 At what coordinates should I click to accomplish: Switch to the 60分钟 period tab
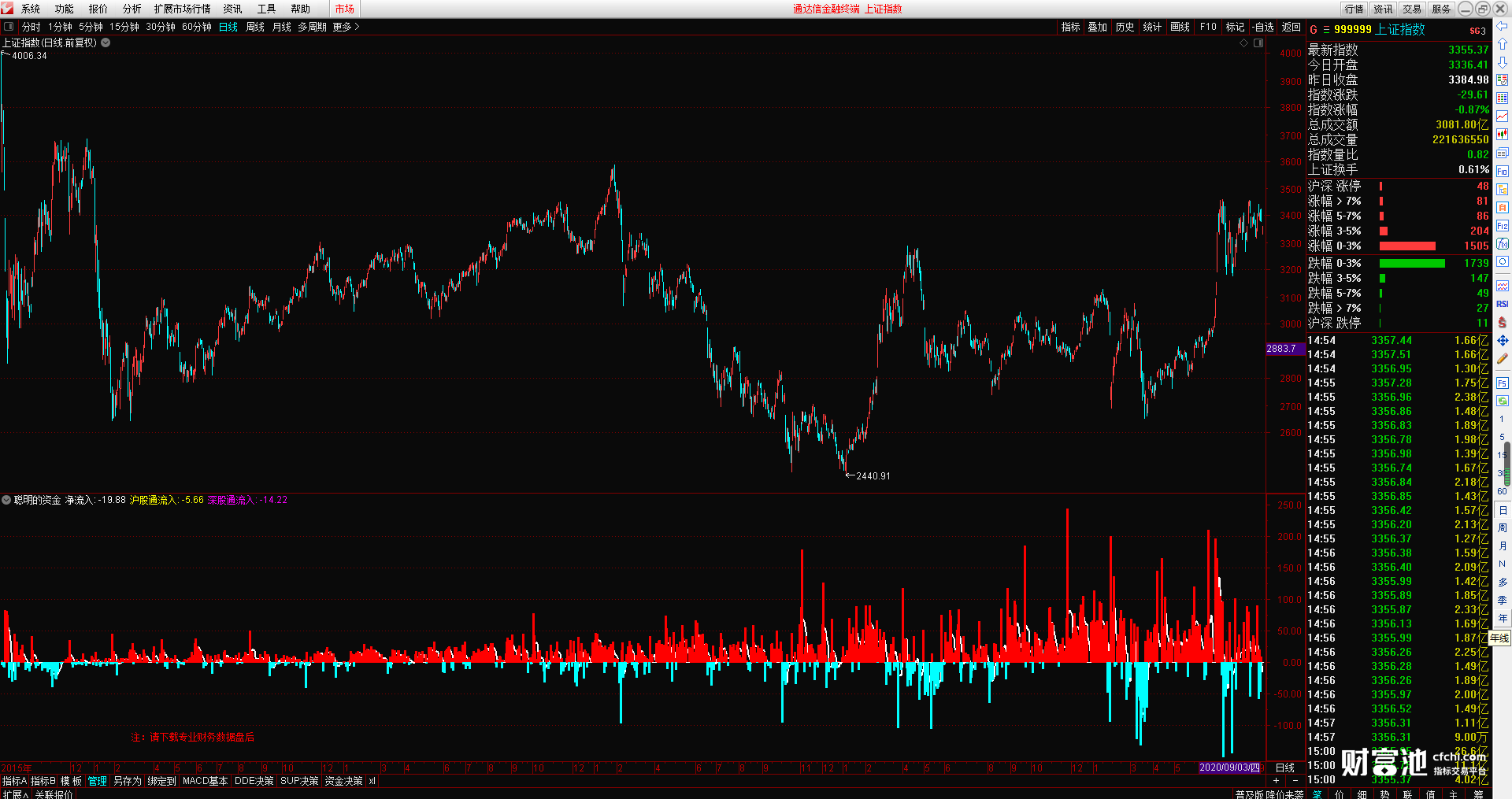(x=197, y=27)
